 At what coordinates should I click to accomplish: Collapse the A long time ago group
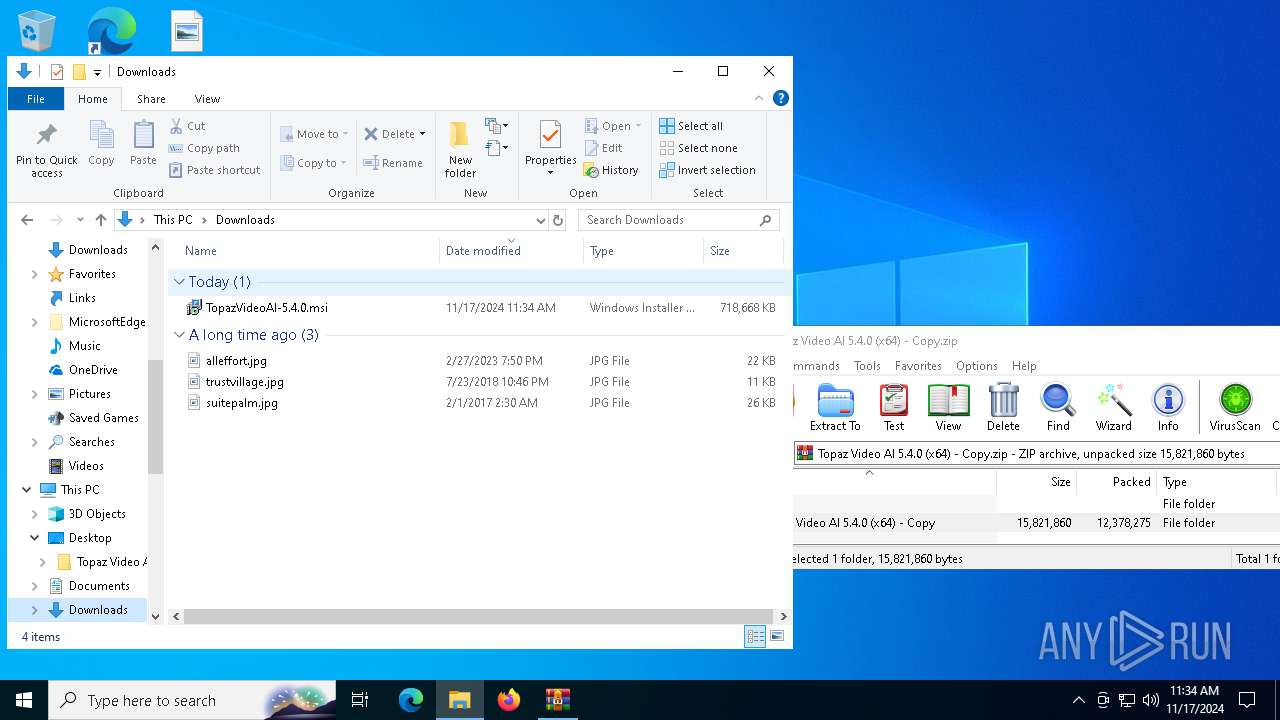[x=179, y=335]
